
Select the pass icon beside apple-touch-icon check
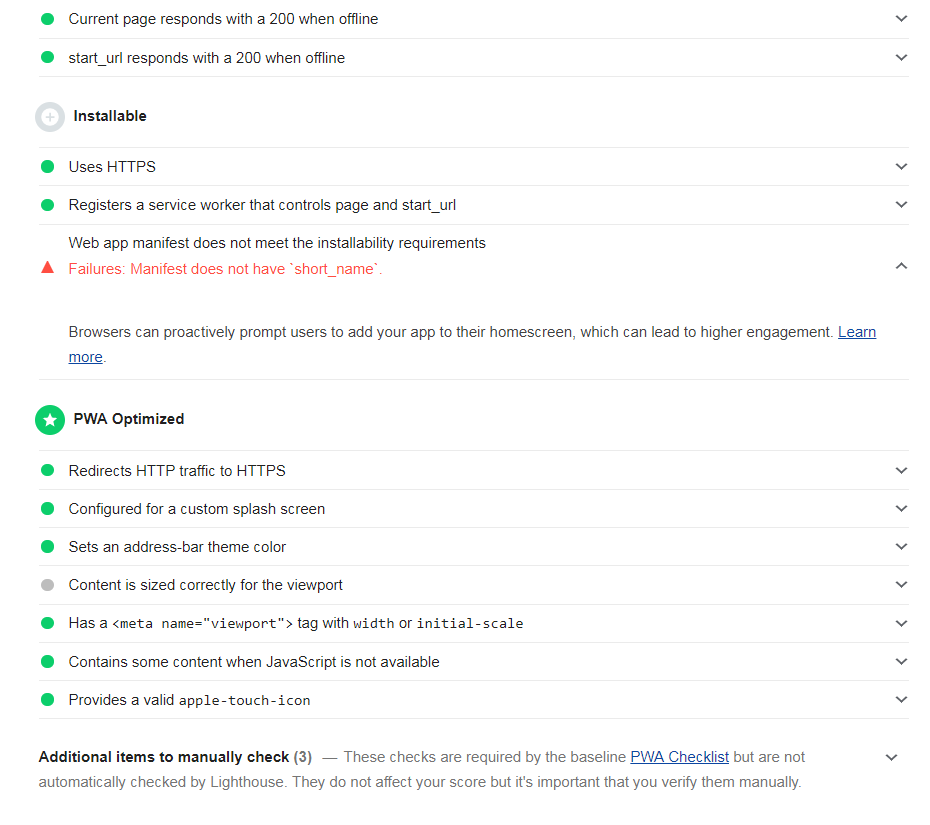click(x=47, y=700)
